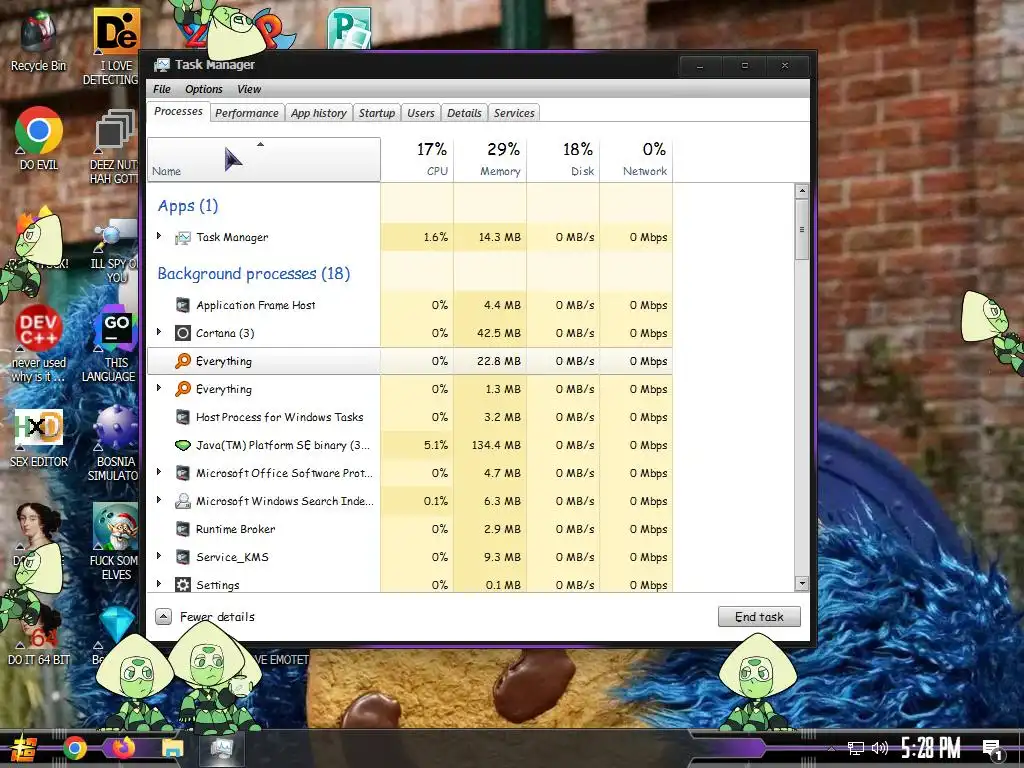
Task: Open the Publisher icon above Task Manager
Action: point(349,29)
